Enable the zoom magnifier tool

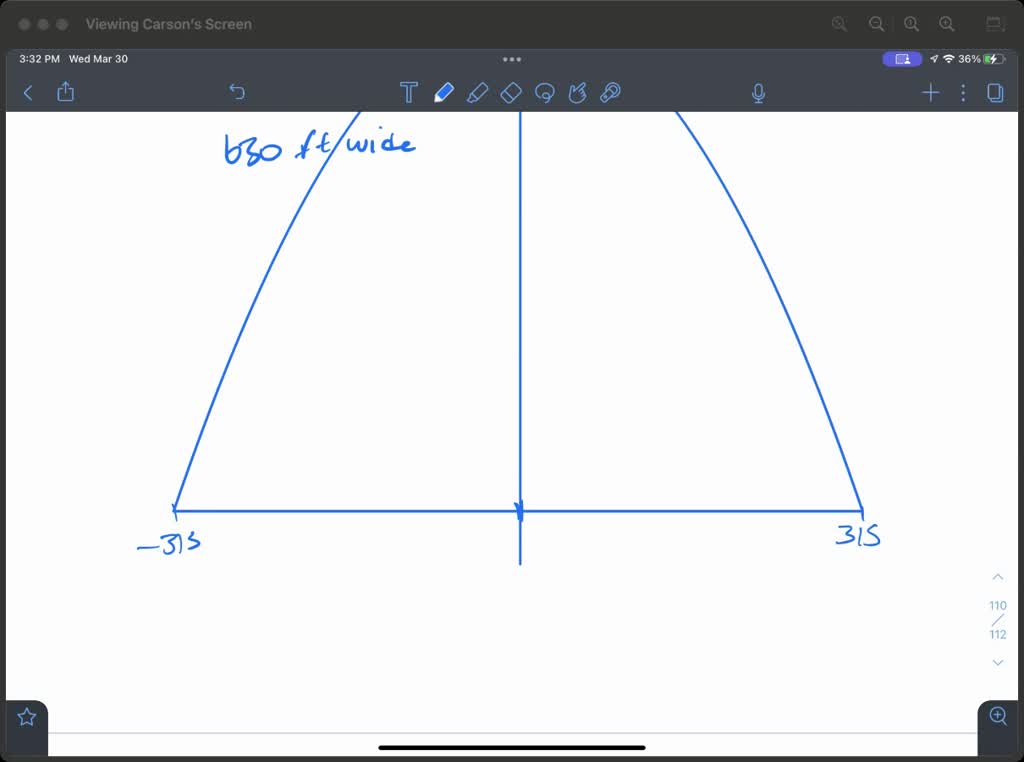[997, 716]
